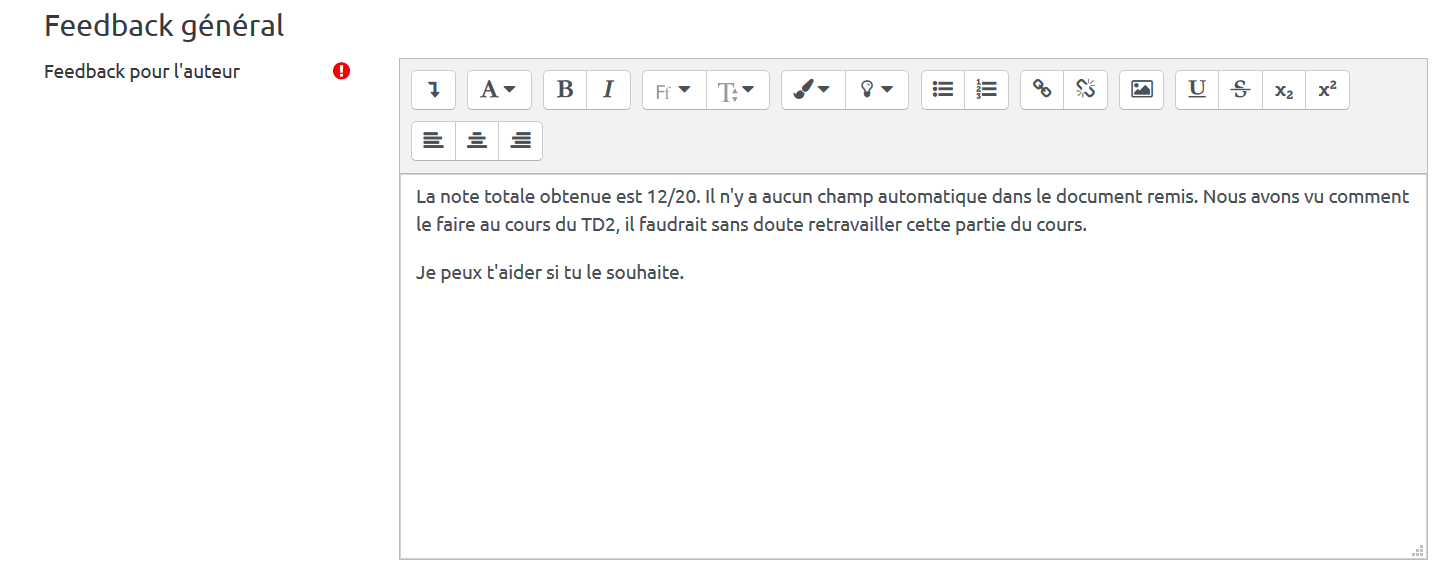Align text to the left
The image size is (1441, 569).
[x=433, y=141]
